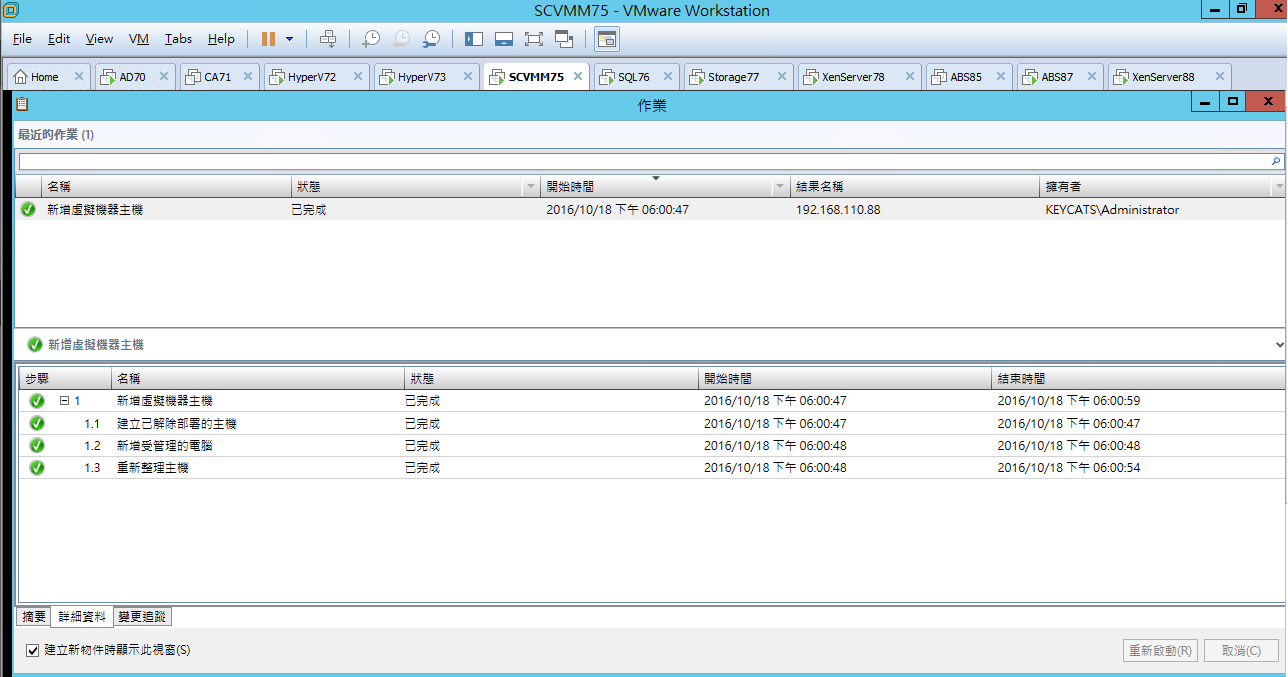This screenshot has height=677, width=1288.
Task: Open the Tabs menu
Action: point(179,39)
